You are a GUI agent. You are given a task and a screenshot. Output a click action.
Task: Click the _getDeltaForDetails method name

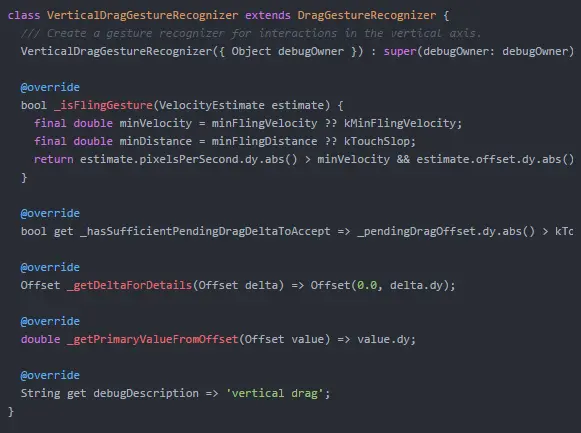[129, 285]
